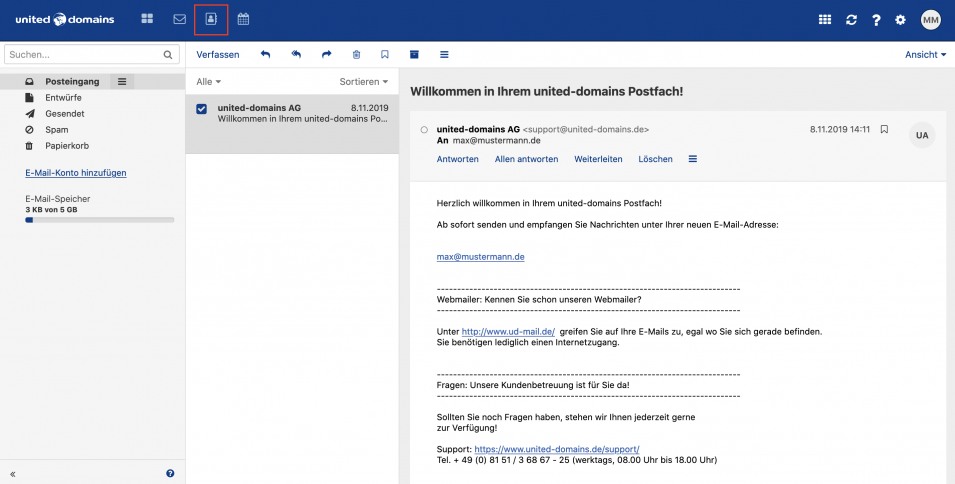The width and height of the screenshot is (955, 484).
Task: Open the max@mustermann.de link in body
Action: pyautogui.click(x=481, y=257)
